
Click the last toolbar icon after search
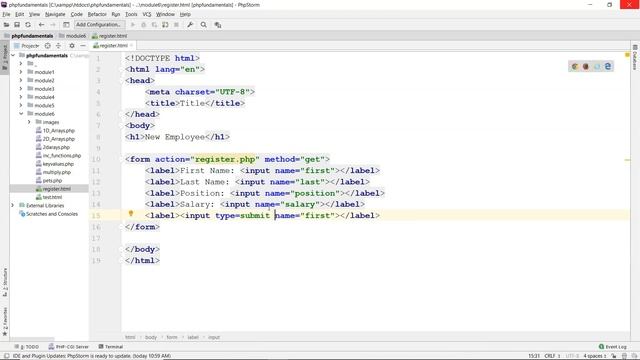218,25
